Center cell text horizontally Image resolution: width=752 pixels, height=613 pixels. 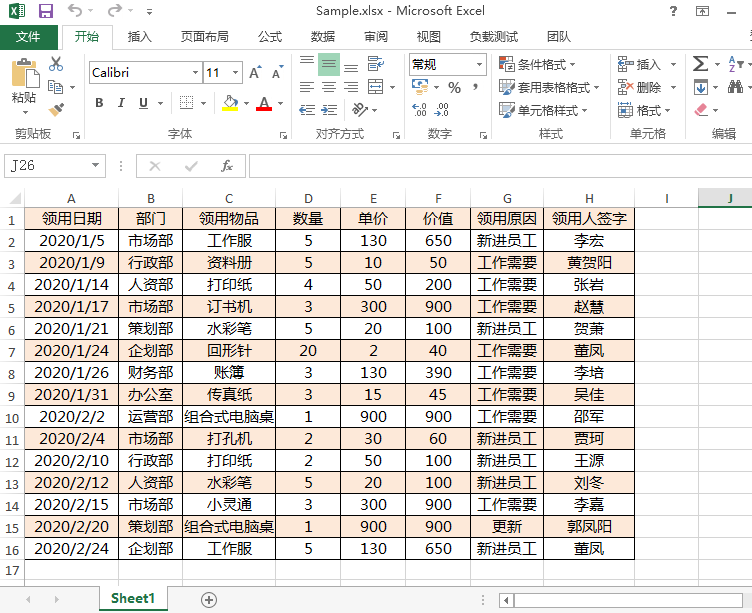pyautogui.click(x=329, y=87)
